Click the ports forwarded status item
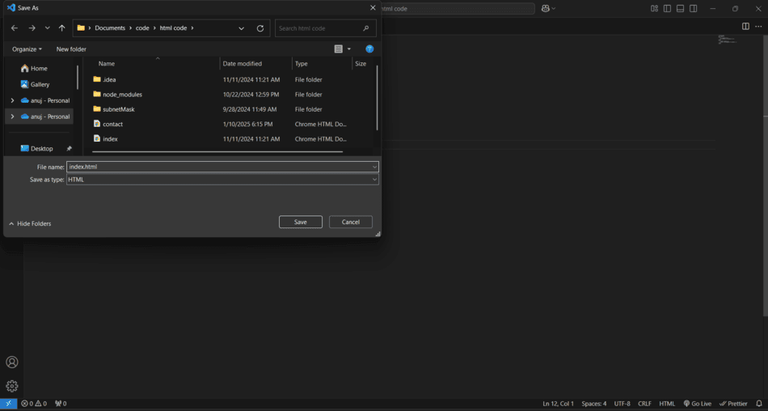Screen dimensions: 768x411 click(x=61, y=404)
